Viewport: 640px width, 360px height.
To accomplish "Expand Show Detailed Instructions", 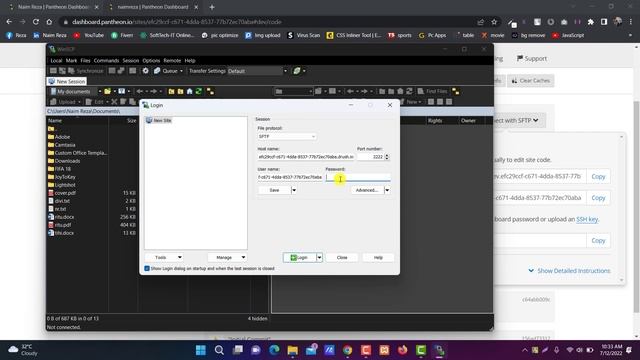I will 569,271.
